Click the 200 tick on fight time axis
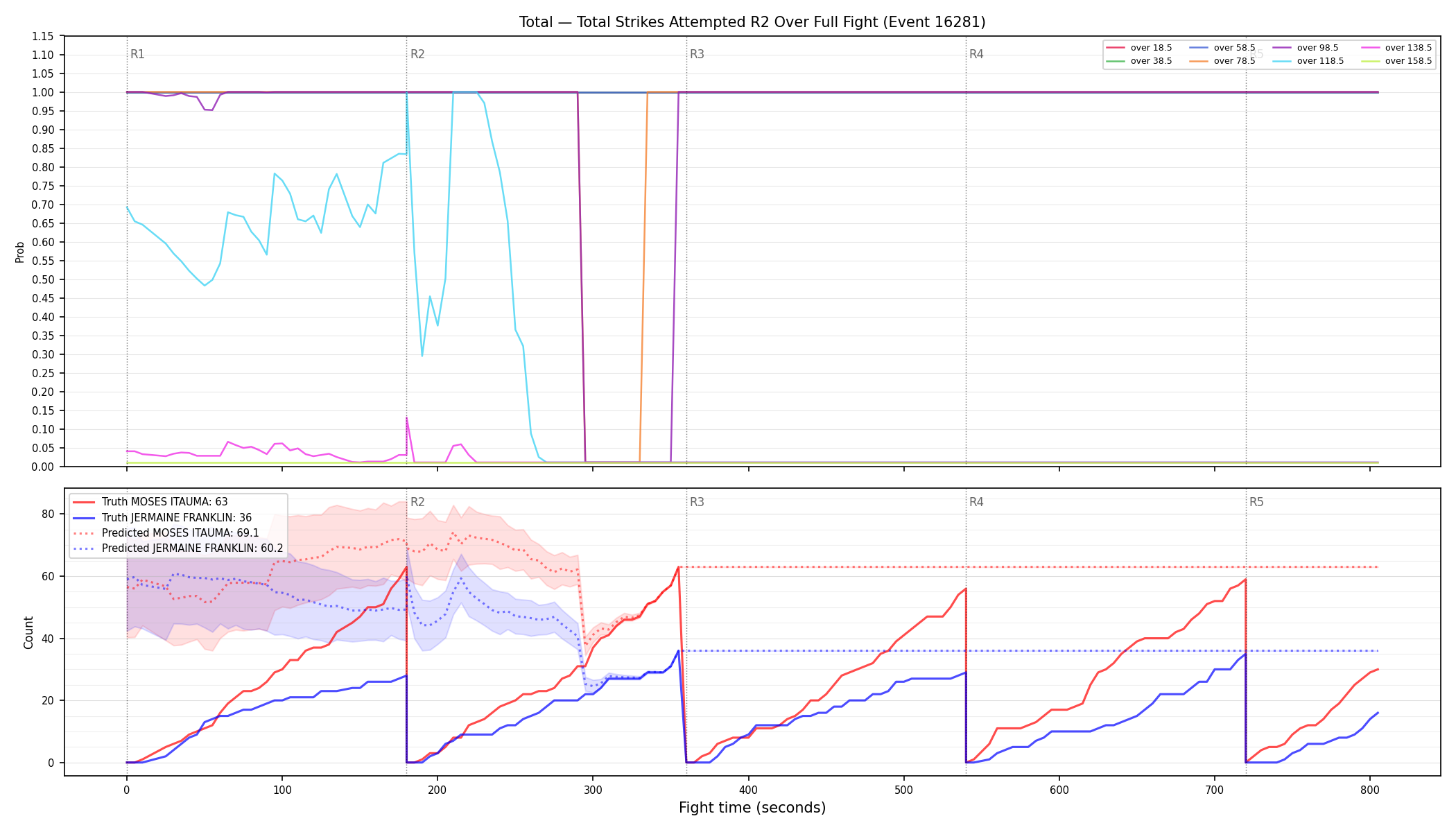 [x=437, y=790]
